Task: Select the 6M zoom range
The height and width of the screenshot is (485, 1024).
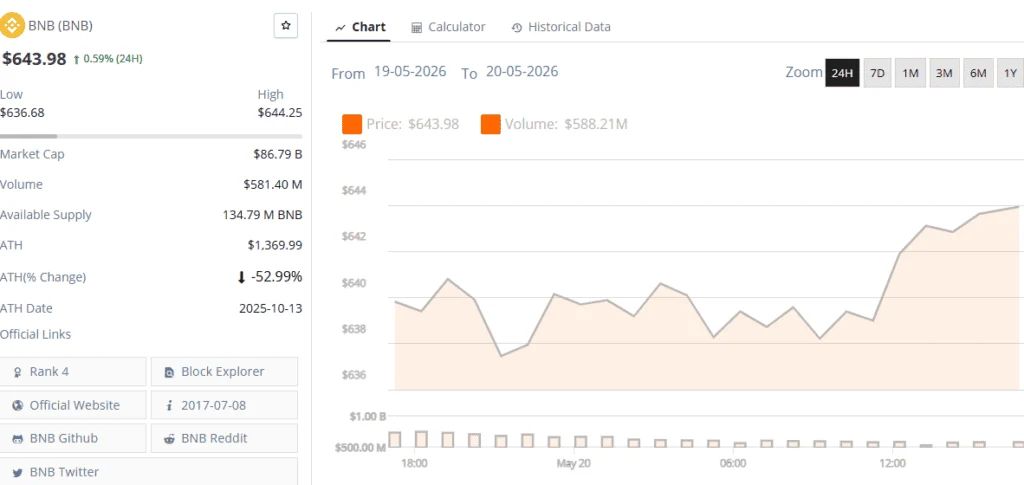Action: tap(978, 73)
